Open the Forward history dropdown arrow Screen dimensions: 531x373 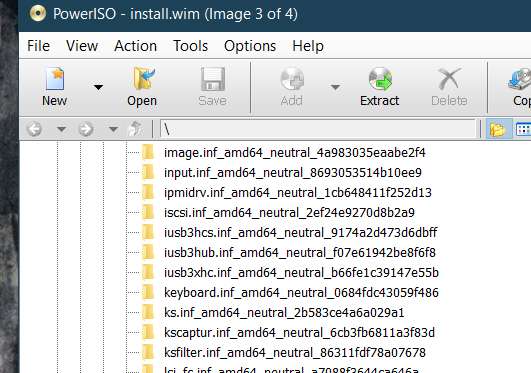[113, 129]
